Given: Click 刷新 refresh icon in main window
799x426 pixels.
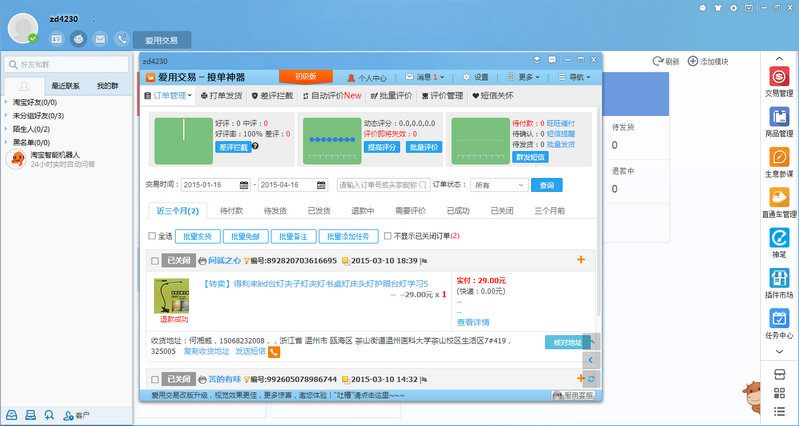Looking at the screenshot, I should point(658,61).
